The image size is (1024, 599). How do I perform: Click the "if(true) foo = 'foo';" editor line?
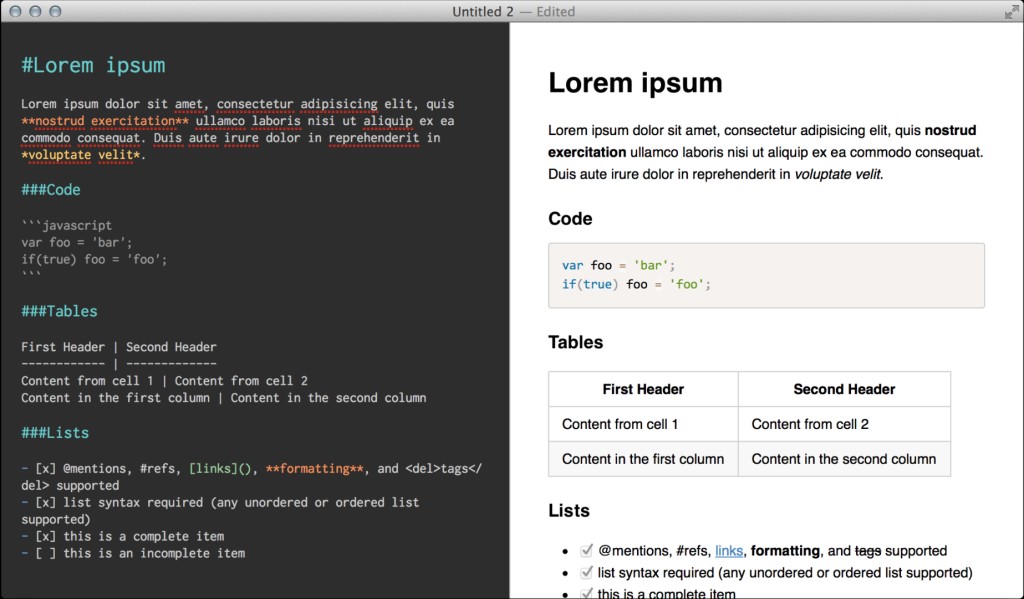pos(94,259)
